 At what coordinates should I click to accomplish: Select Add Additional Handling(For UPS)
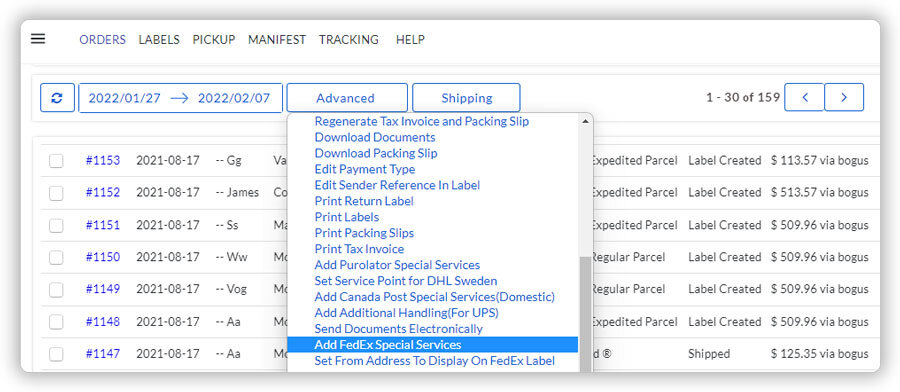406,313
